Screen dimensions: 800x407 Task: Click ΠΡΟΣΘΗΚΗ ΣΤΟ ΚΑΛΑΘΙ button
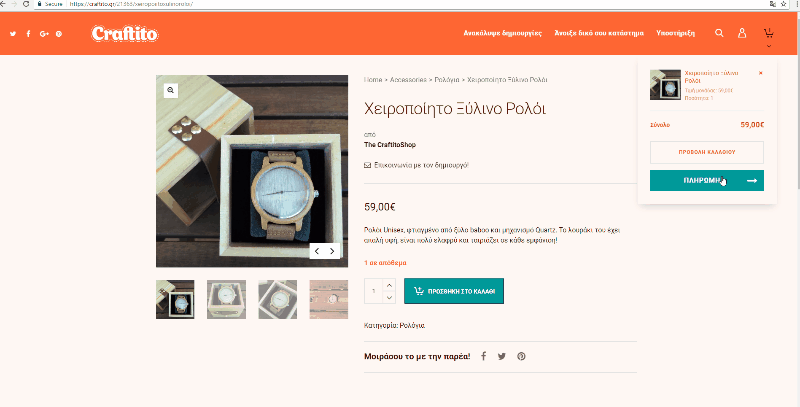pos(454,291)
